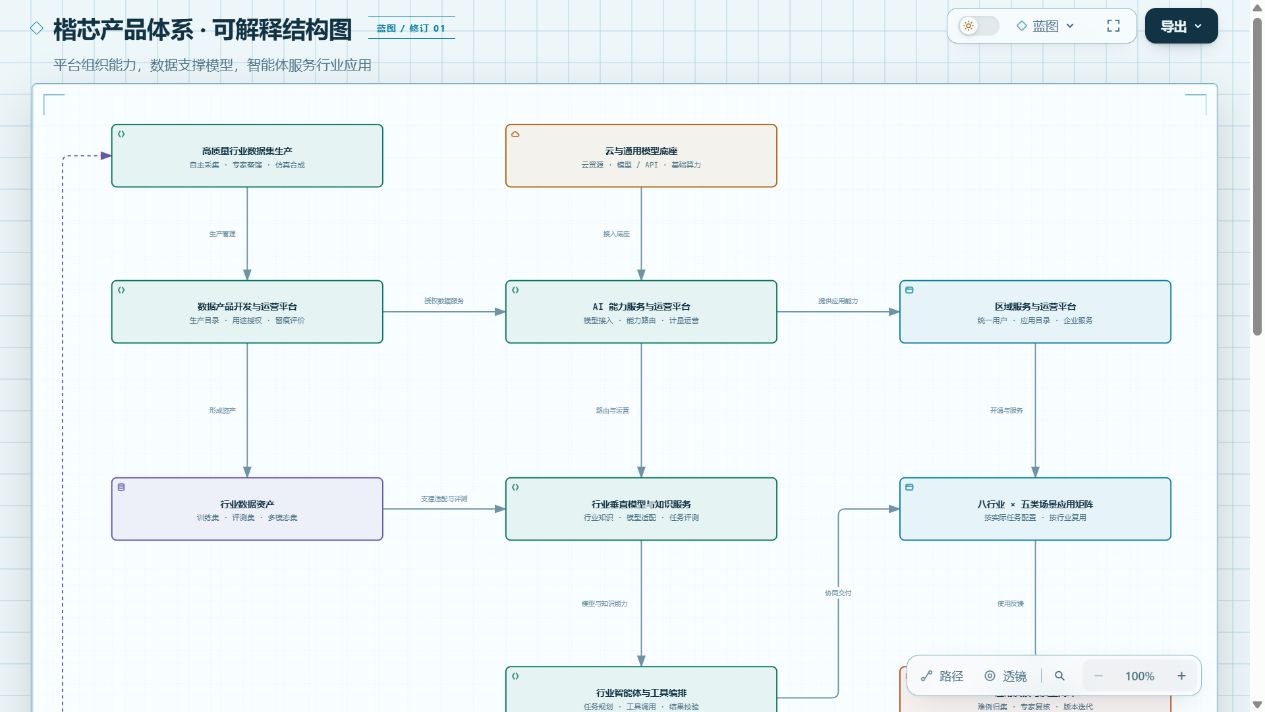
Task: Click the sun icon on the theme switch
Action: click(968, 26)
